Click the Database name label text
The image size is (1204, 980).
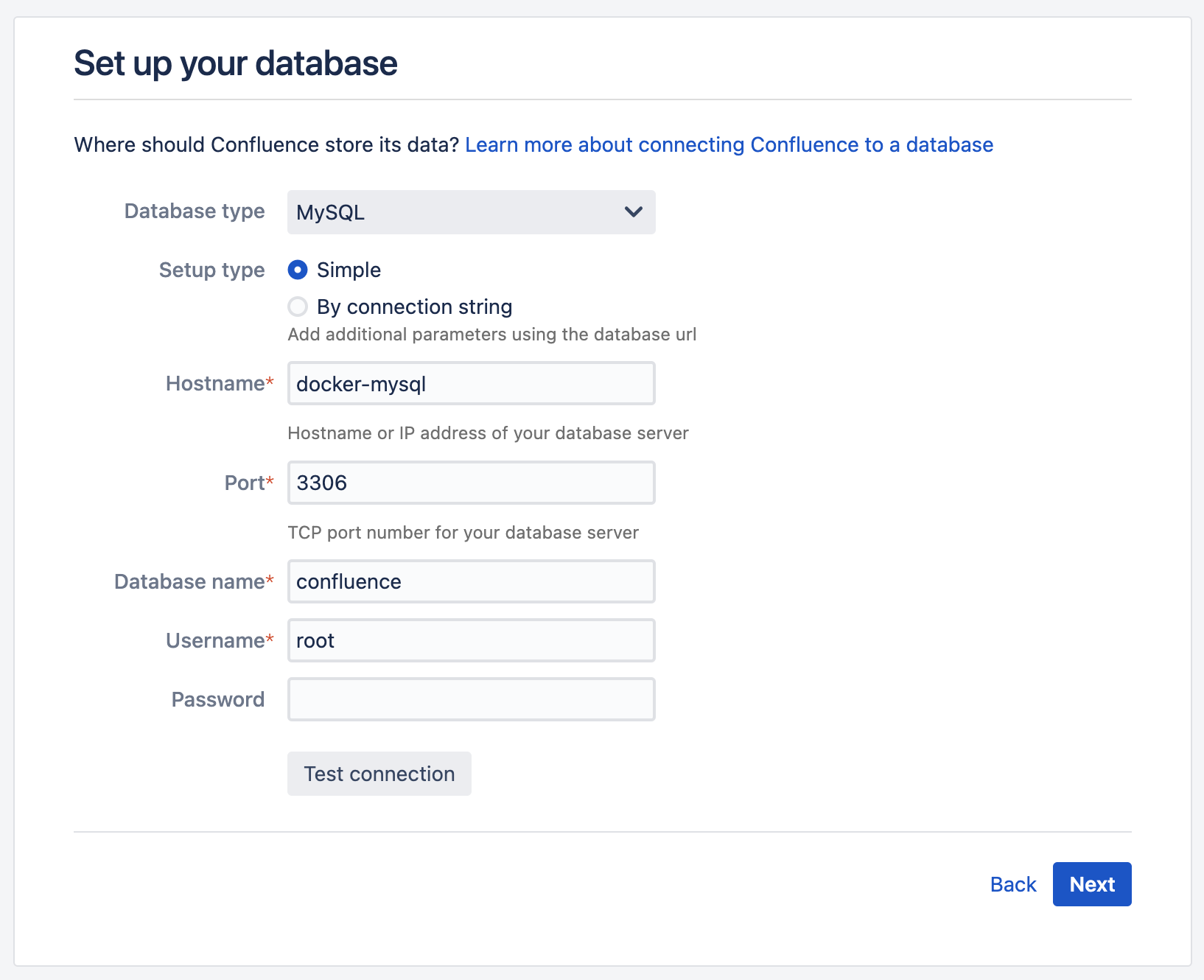(x=189, y=581)
